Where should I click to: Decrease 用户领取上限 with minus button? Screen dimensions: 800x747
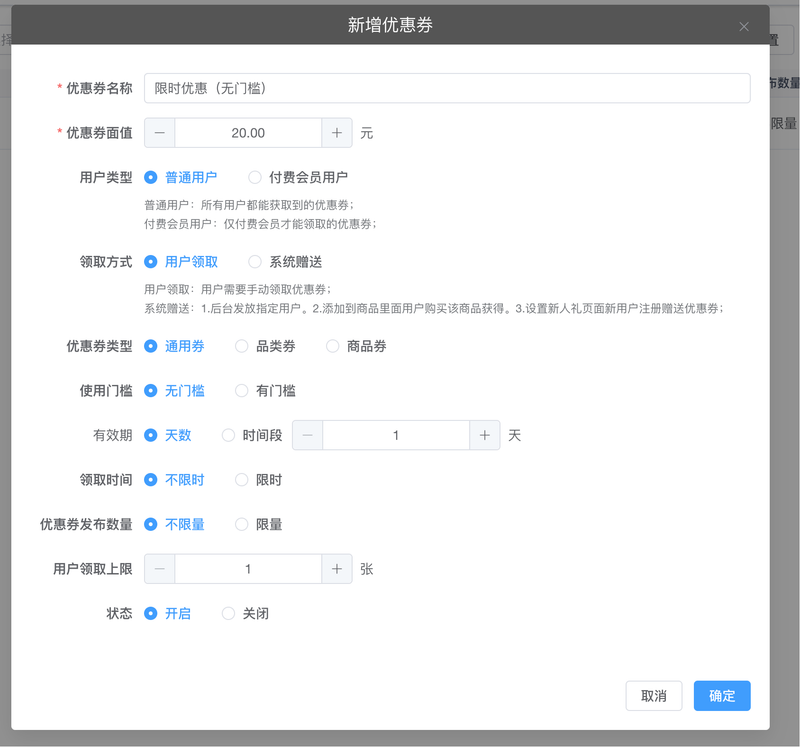(x=160, y=569)
